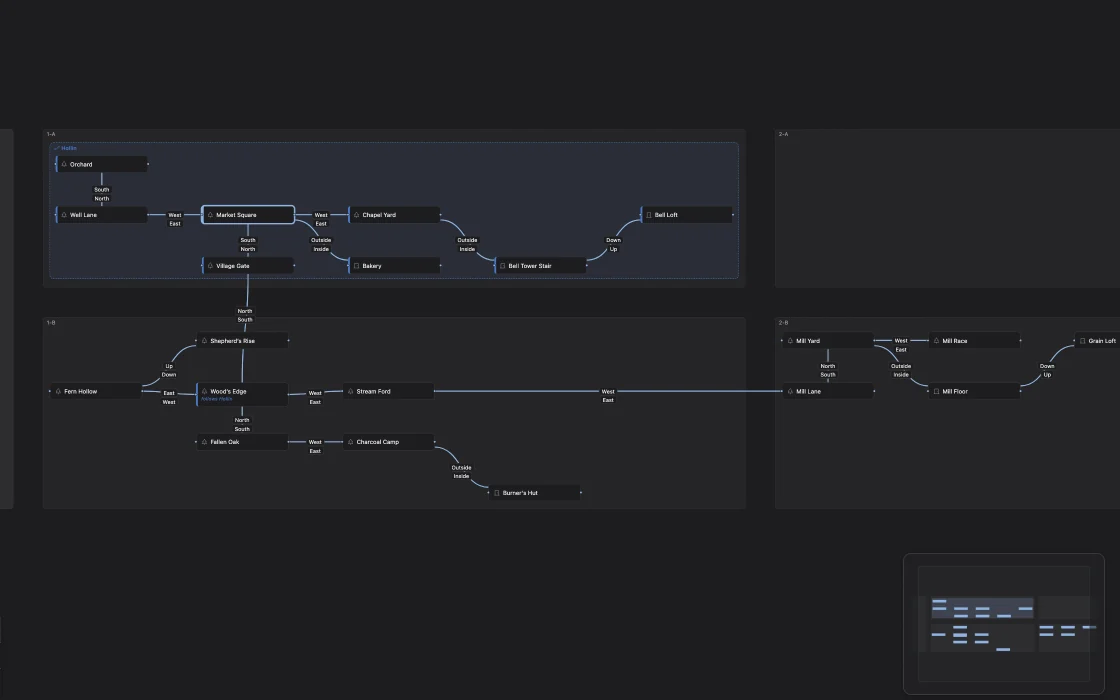Viewport: 1120px width, 700px height.
Task: Click the Bell Tower Stair node icon
Action: (x=502, y=266)
